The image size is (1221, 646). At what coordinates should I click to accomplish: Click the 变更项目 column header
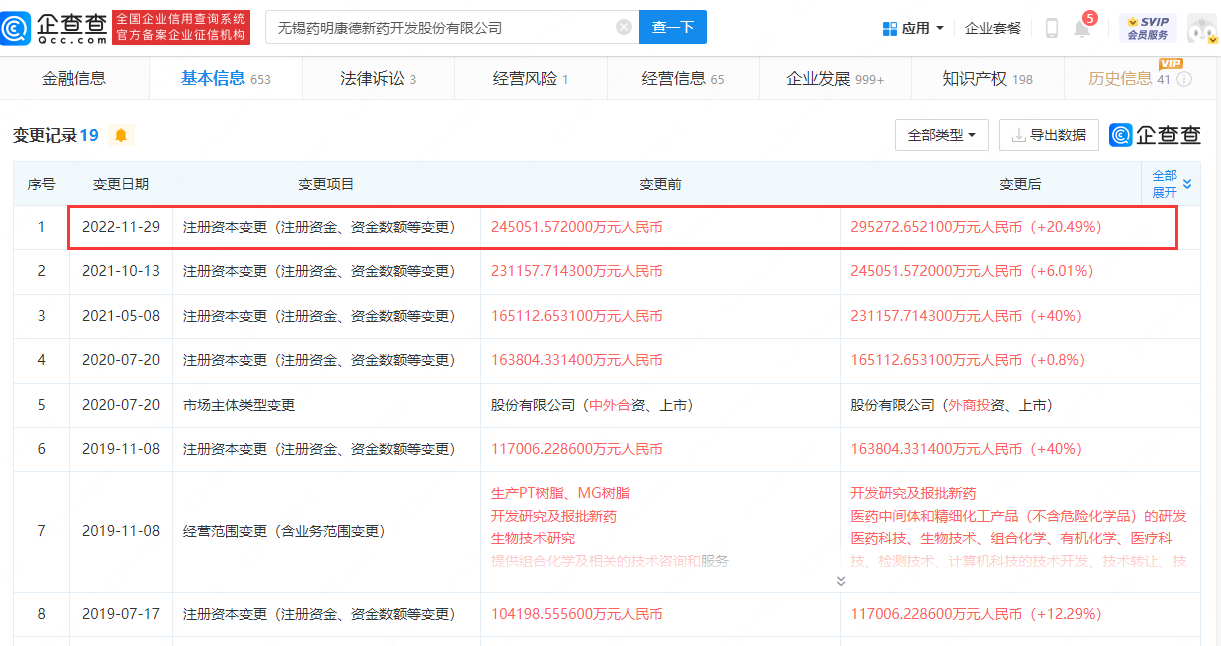coord(326,184)
